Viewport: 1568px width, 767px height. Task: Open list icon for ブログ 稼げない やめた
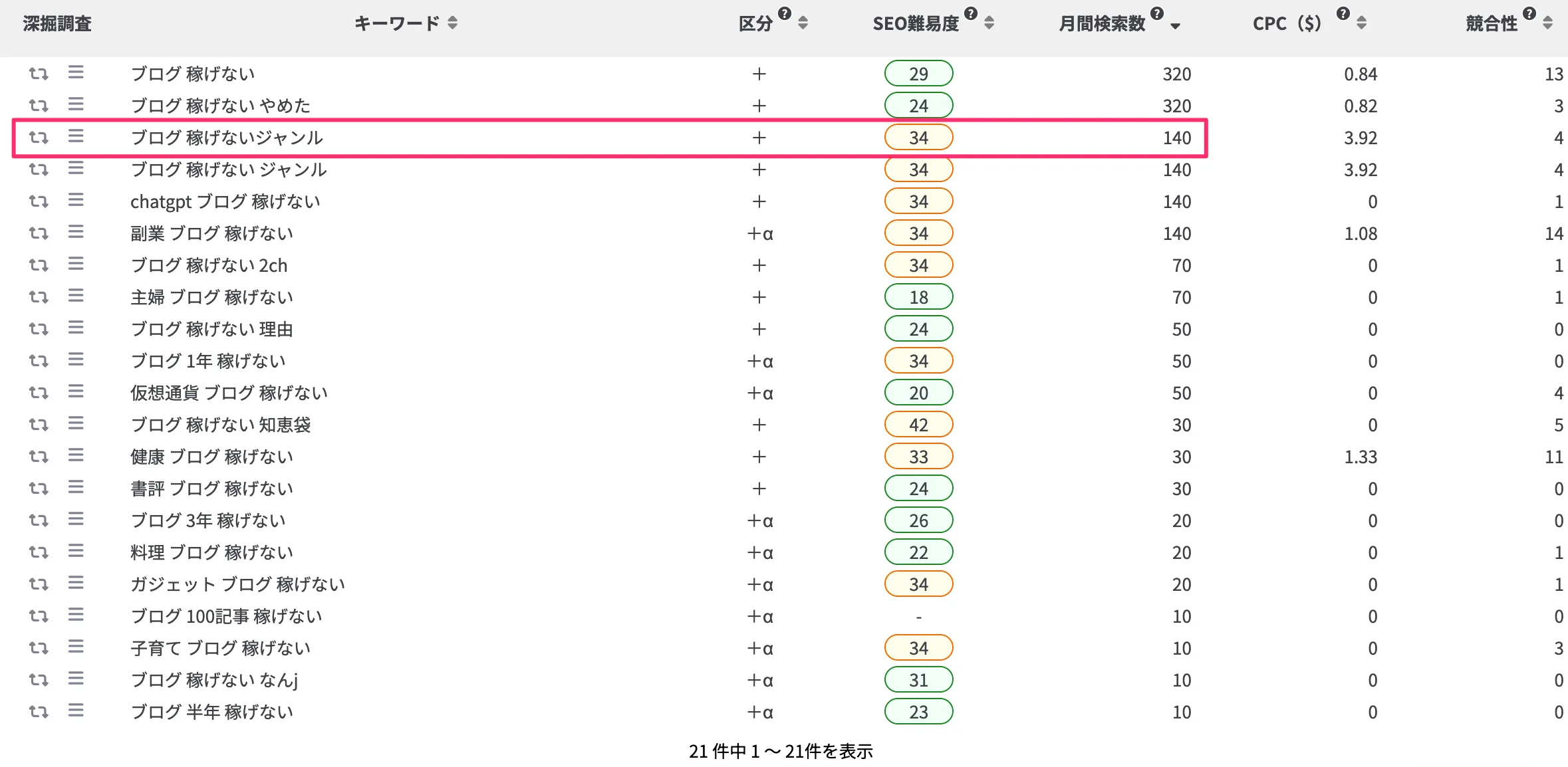click(76, 104)
